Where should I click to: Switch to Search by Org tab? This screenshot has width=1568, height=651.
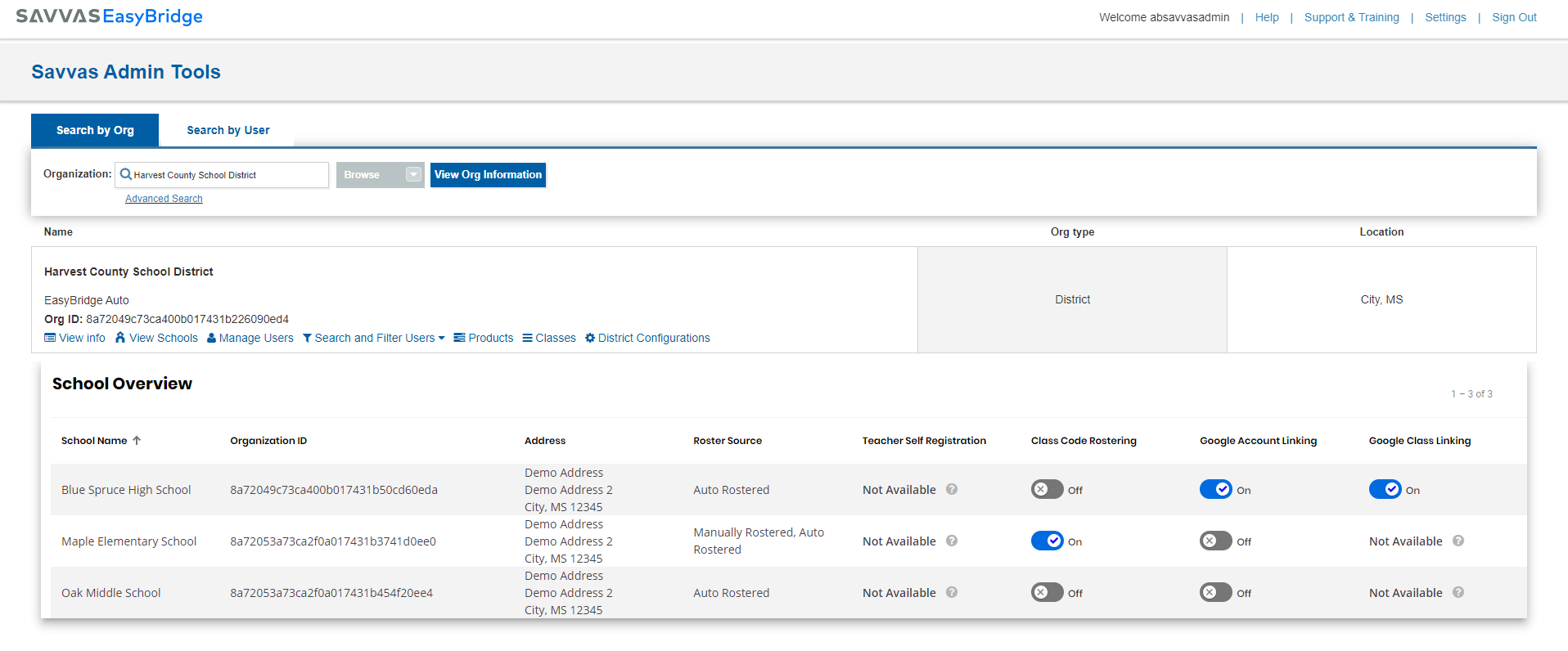[95, 130]
